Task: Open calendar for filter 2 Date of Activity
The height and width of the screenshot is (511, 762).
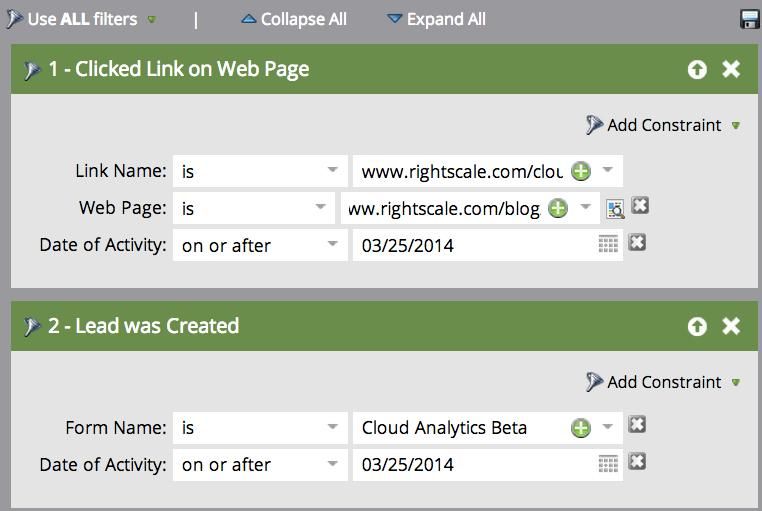Action: point(608,464)
